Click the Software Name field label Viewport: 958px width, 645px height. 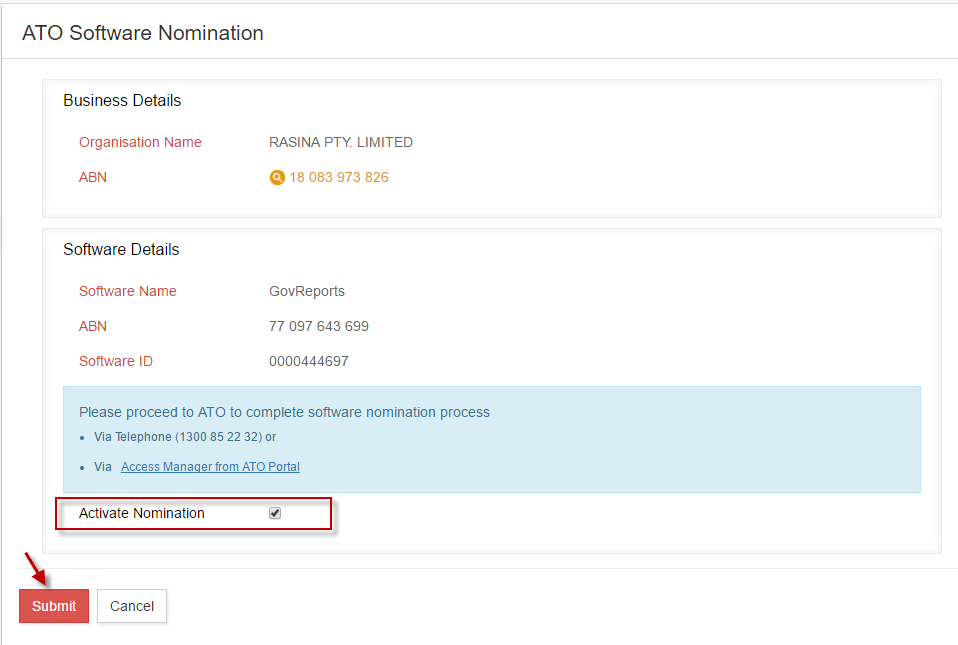[x=128, y=291]
